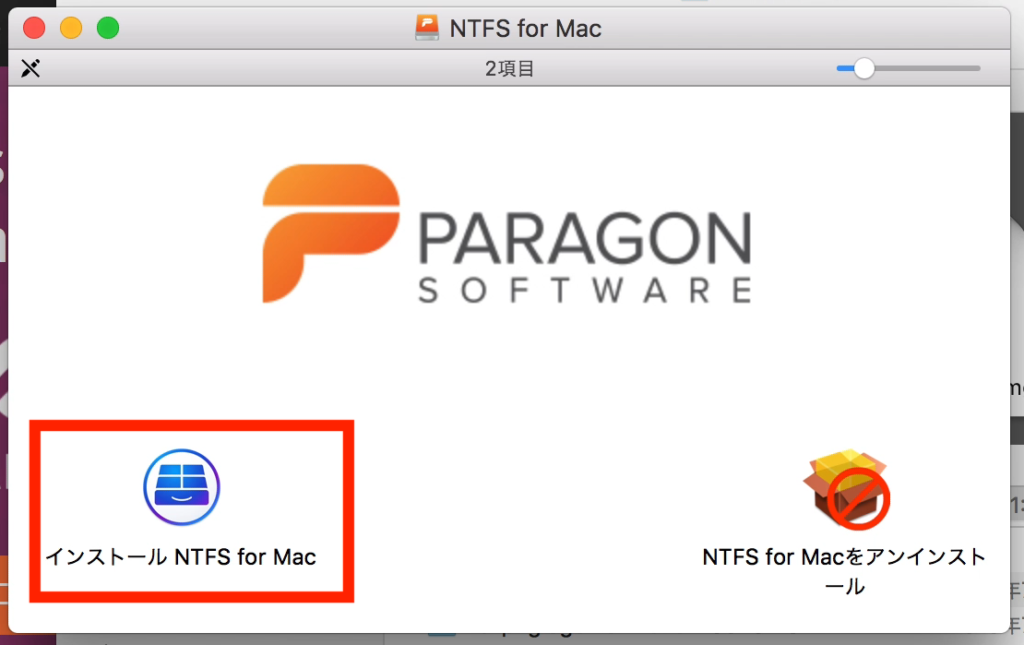Screen dimensions: 1024x645
Task: Select the label NTFS for Macをアンインストール
Action: 844,571
